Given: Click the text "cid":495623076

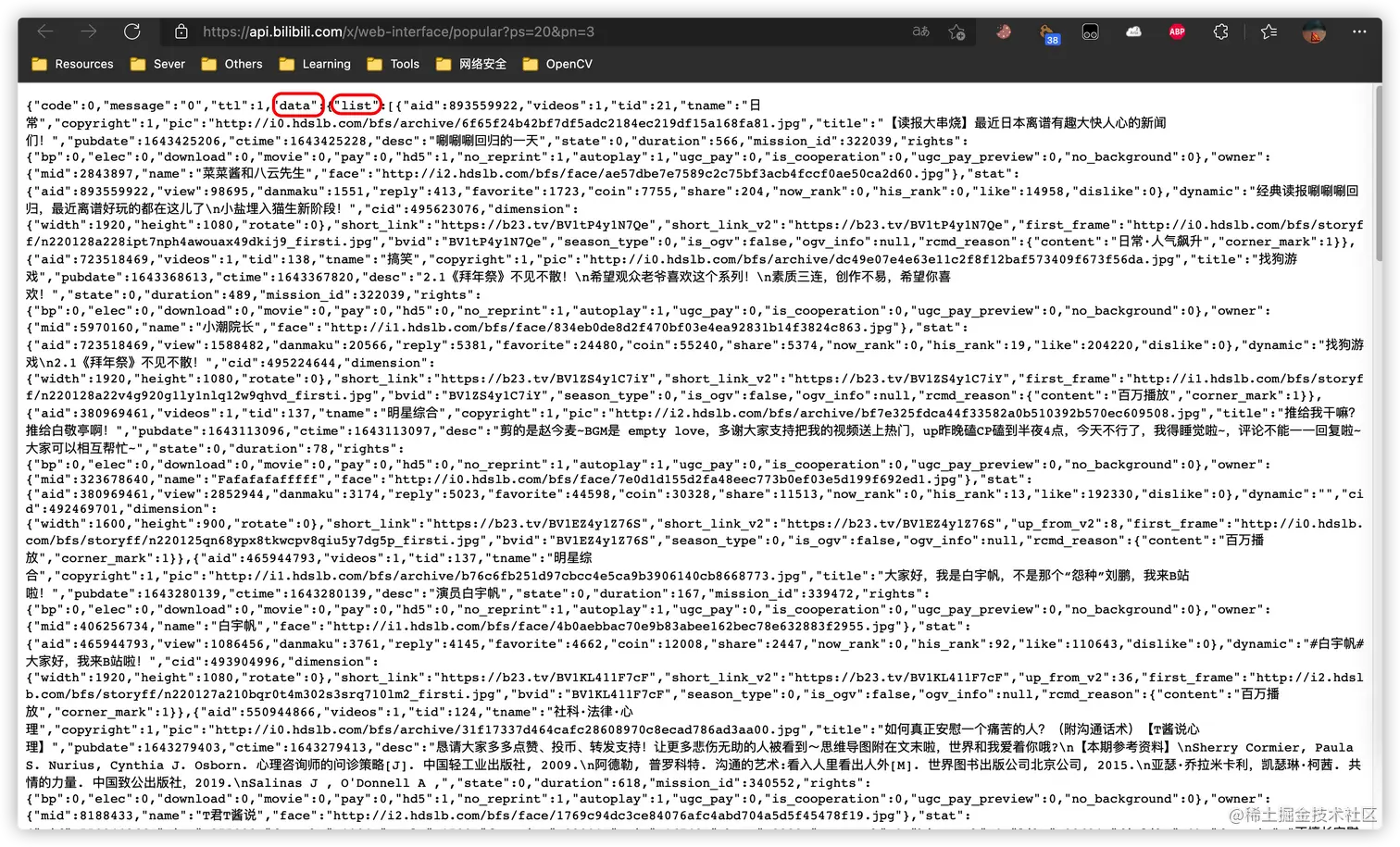Looking at the screenshot, I should (x=429, y=209).
